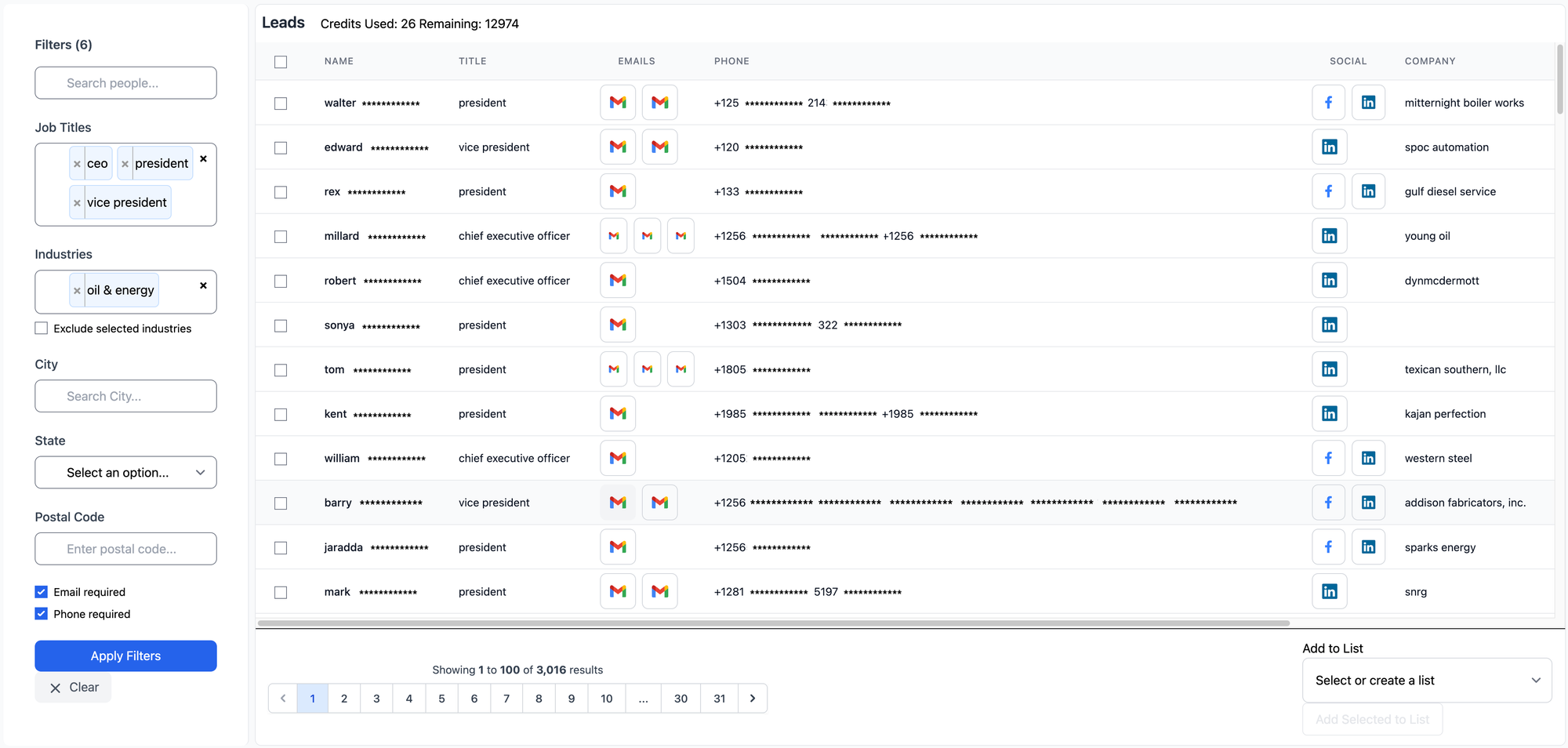1568x748 pixels.
Task: Click the Apply Filters button
Action: coord(125,656)
